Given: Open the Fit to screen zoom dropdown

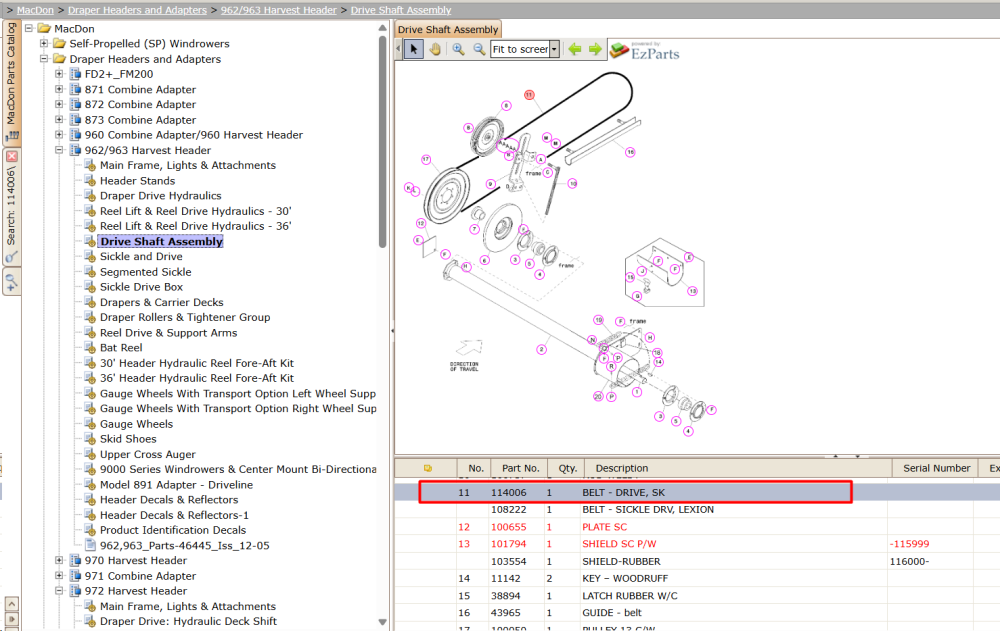Looking at the screenshot, I should point(554,49).
